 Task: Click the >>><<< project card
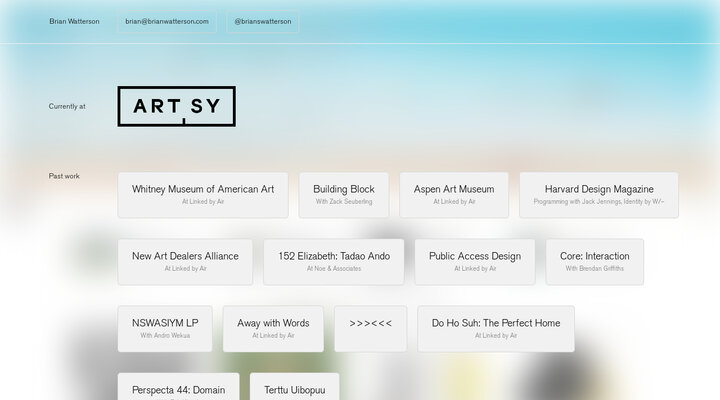(370, 328)
